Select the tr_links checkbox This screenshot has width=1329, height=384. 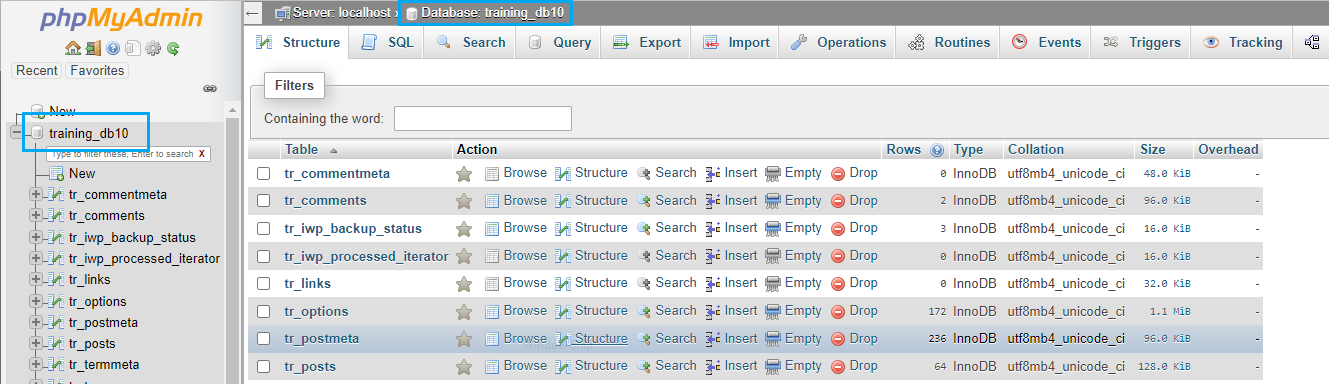264,283
